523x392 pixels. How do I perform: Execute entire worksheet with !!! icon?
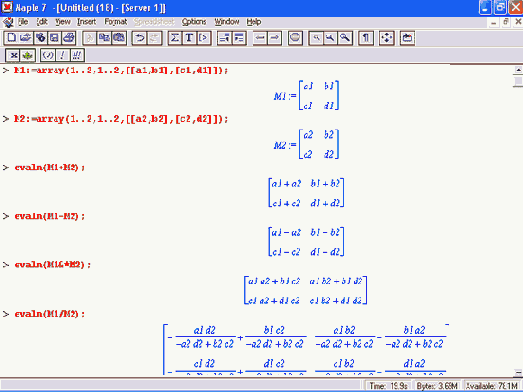tap(77, 55)
